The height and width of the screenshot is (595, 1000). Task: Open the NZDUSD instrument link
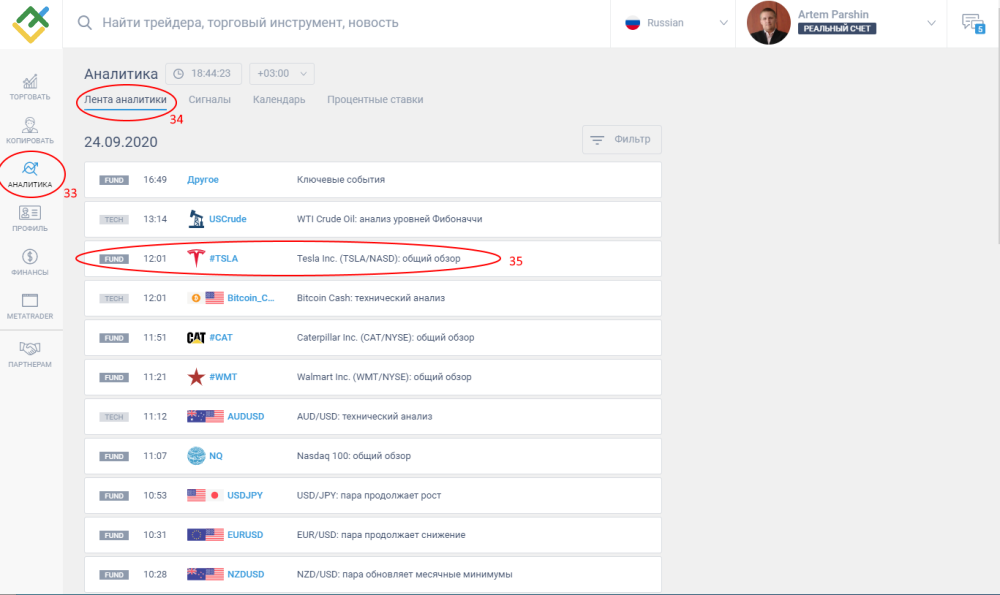[246, 575]
